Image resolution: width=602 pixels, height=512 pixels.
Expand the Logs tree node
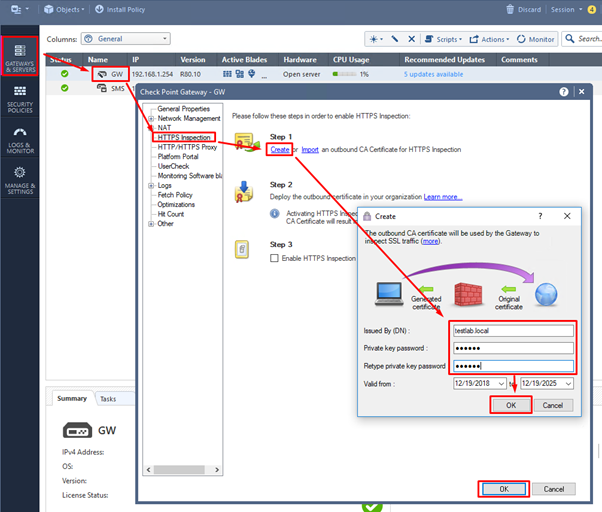(x=151, y=185)
